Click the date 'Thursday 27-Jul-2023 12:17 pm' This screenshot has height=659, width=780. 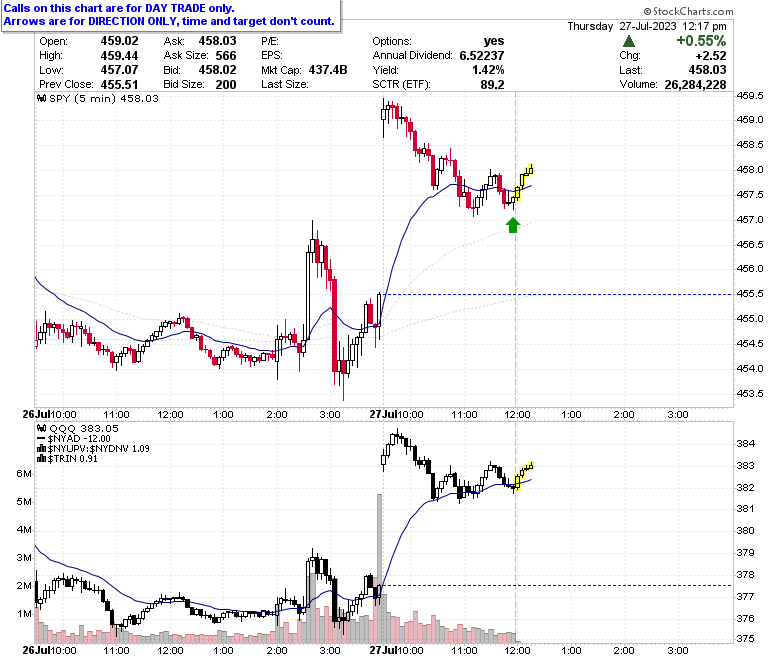[x=647, y=26]
